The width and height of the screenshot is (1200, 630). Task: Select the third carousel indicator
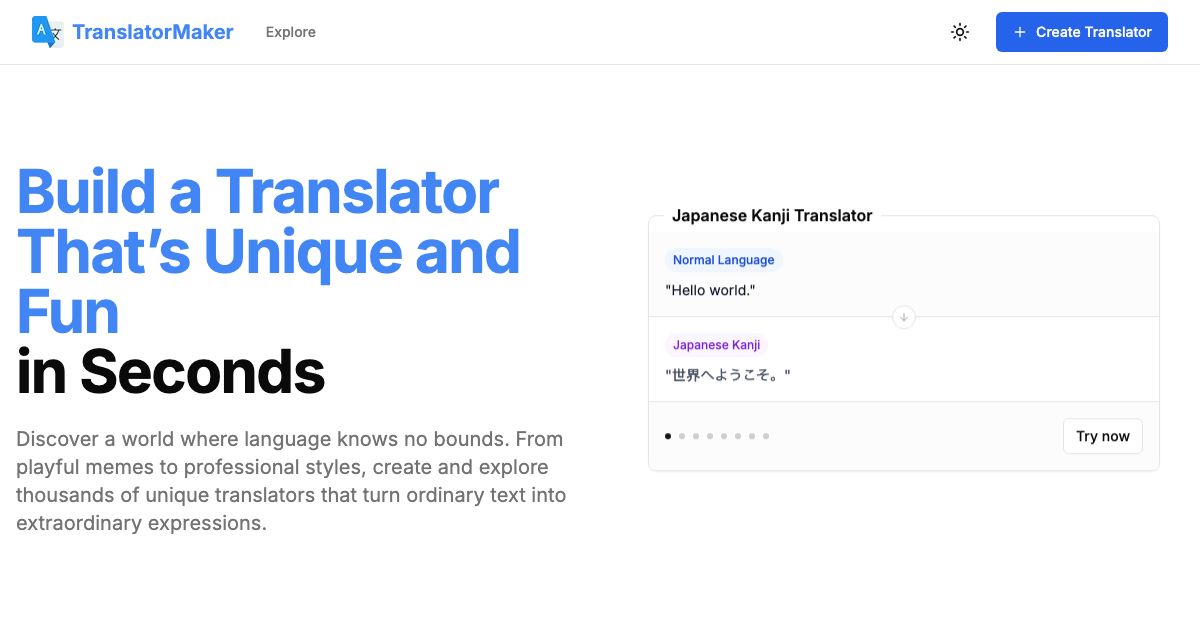pyautogui.click(x=695, y=436)
